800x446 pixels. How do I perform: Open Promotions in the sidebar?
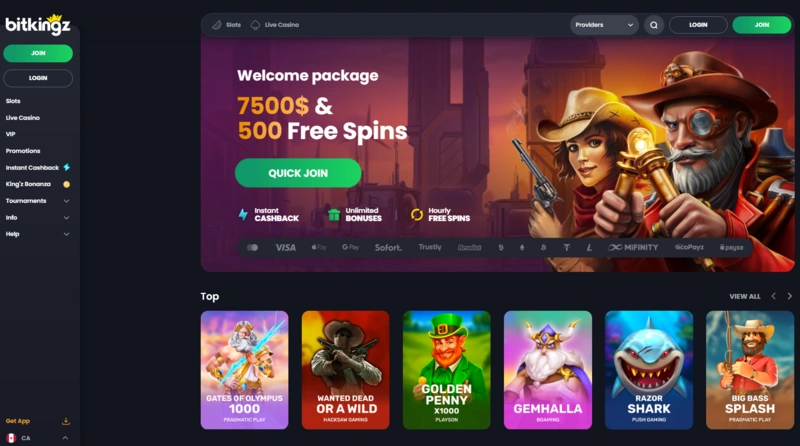point(23,151)
